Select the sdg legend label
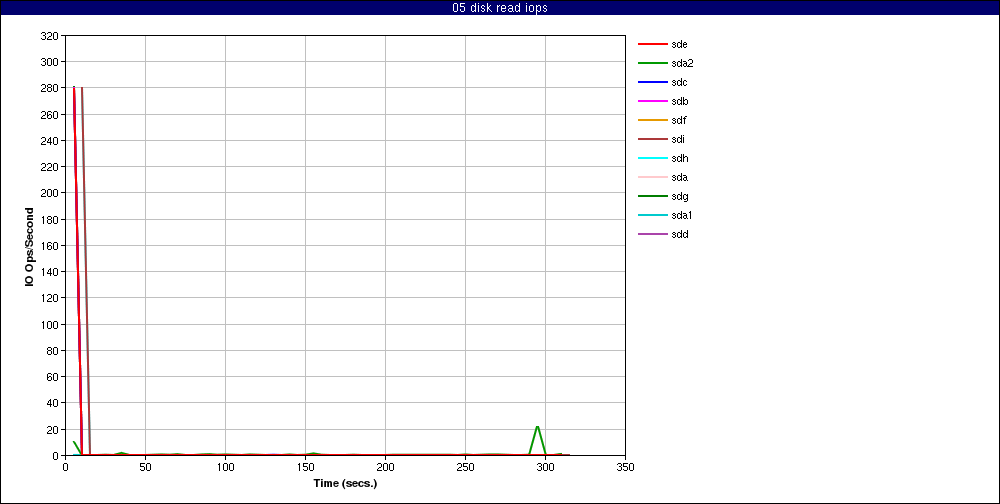The width and height of the screenshot is (1000, 504). (x=679, y=196)
